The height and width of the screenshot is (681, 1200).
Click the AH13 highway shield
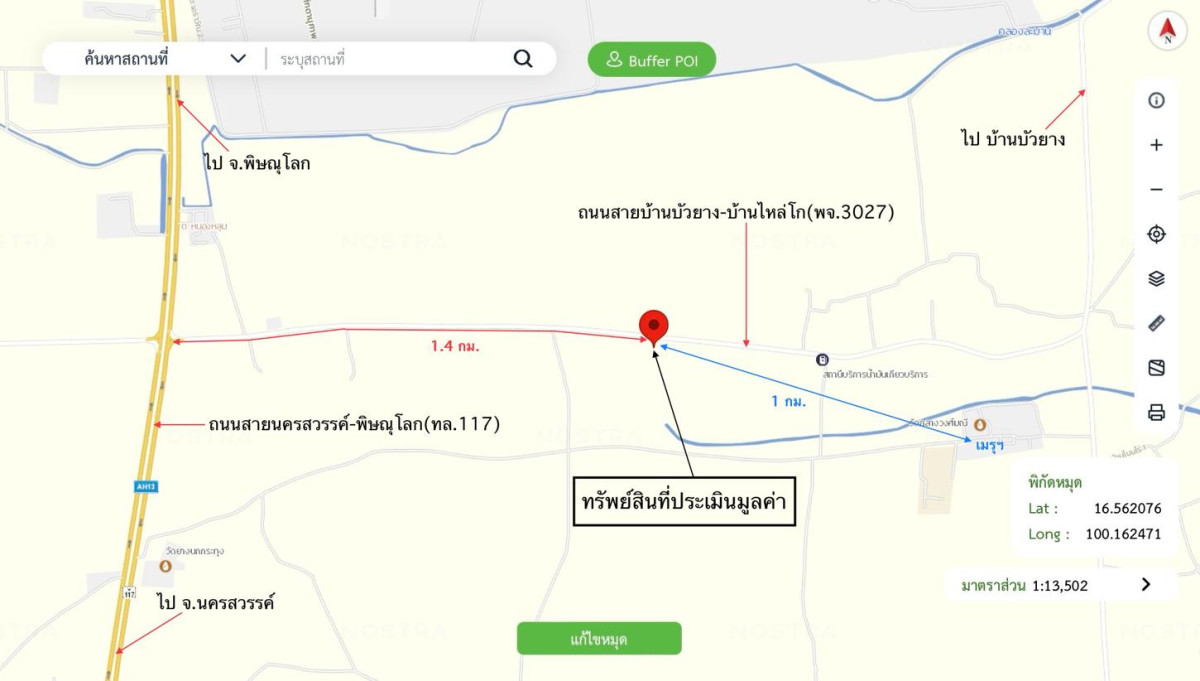[145, 487]
